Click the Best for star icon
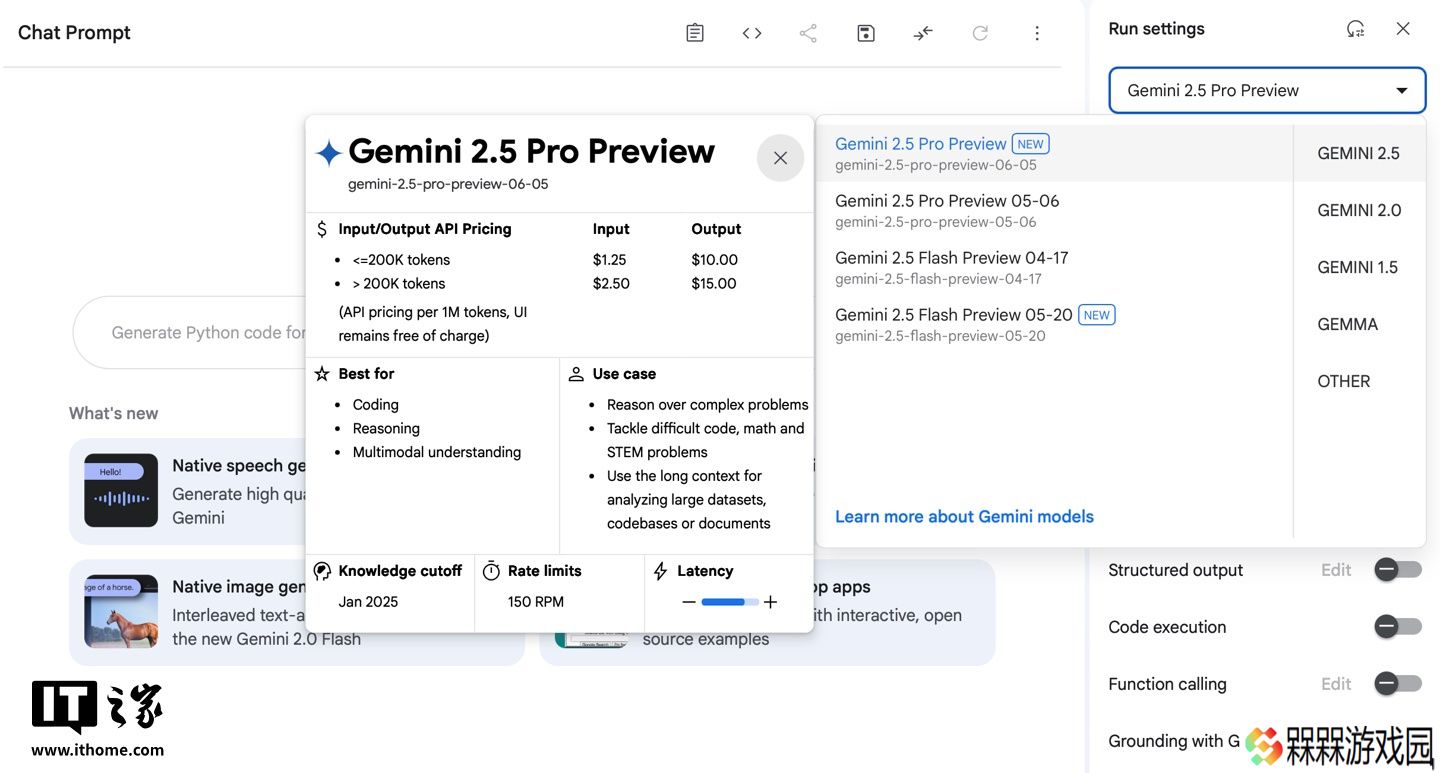1440x773 pixels. click(x=322, y=374)
